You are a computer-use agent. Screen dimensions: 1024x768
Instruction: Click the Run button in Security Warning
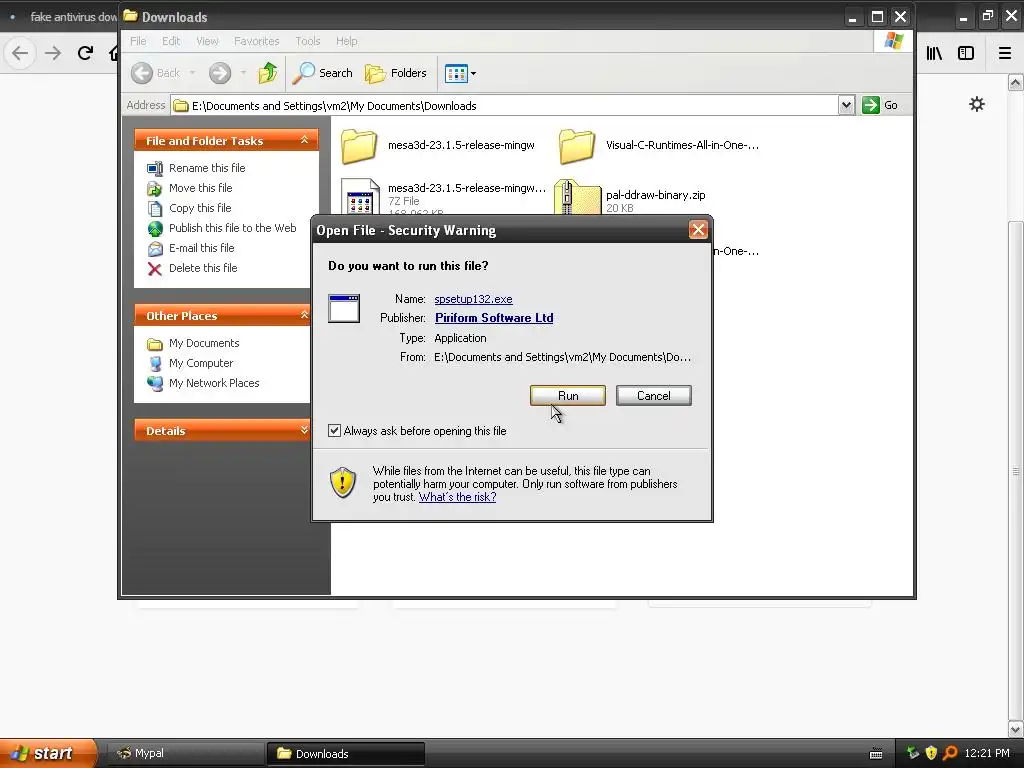pos(568,396)
